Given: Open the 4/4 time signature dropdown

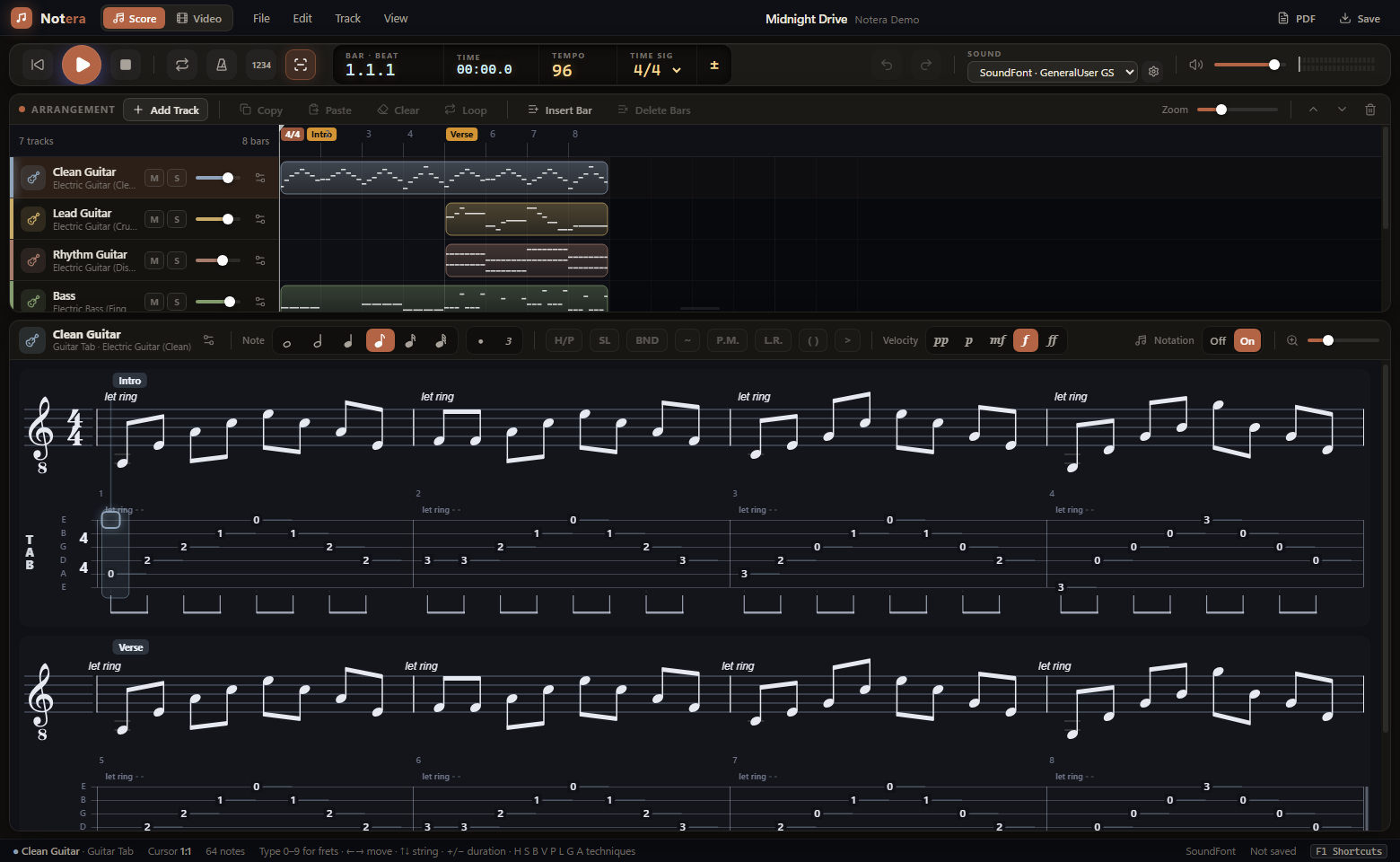Looking at the screenshot, I should [657, 70].
